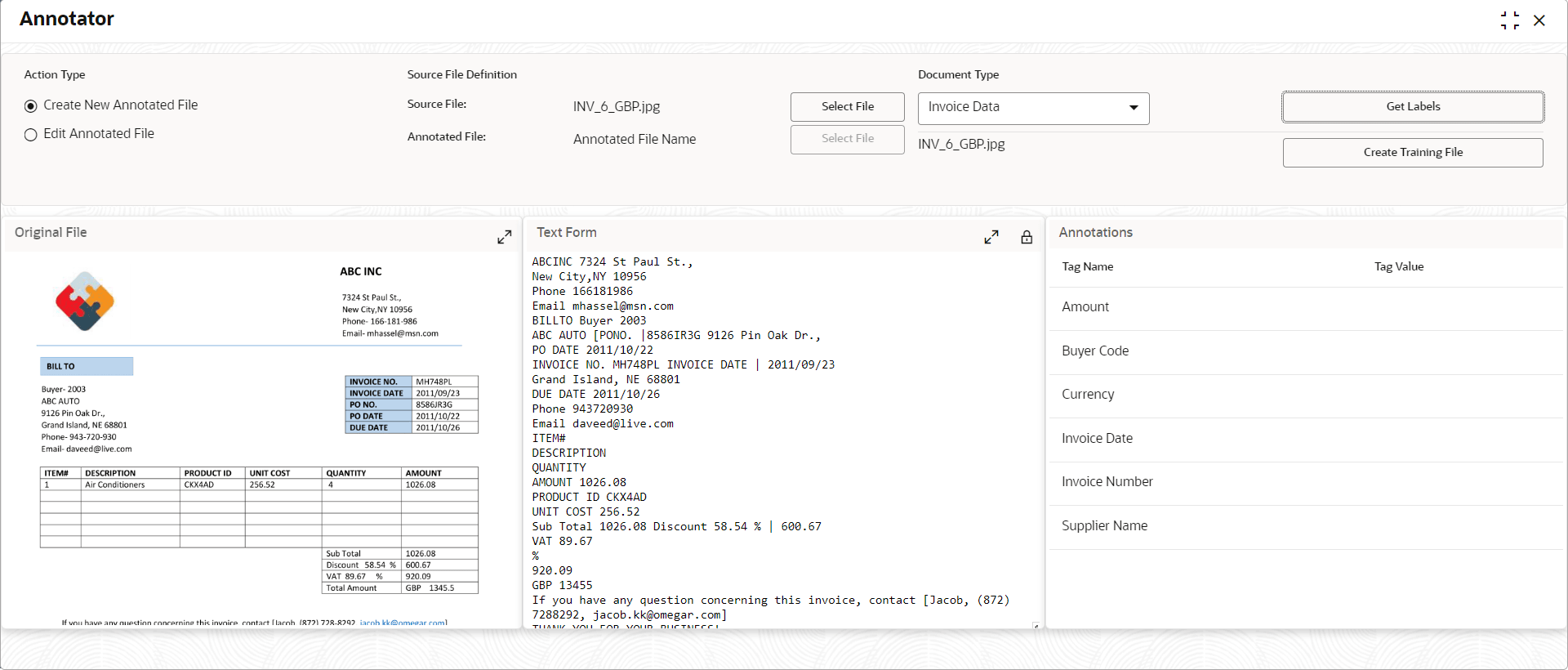Click the disabled Select File for Annotated File

848,139
